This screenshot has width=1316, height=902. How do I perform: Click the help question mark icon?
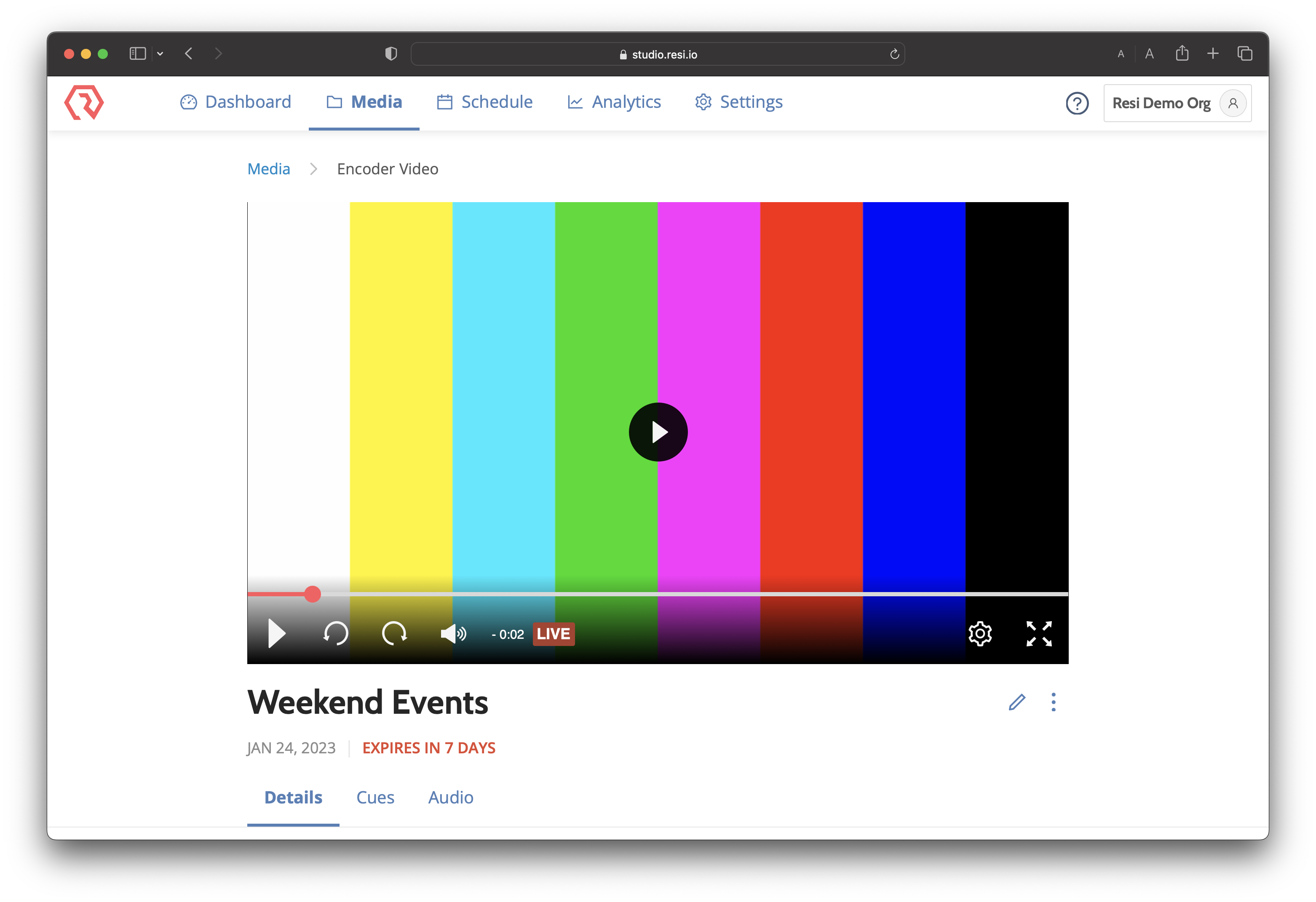pos(1077,103)
